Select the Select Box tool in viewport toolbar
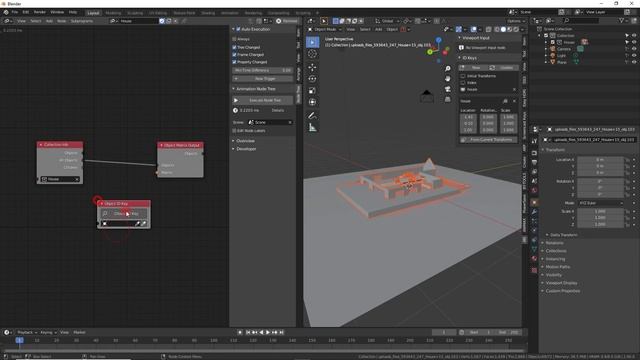This screenshot has height=360, width=640. tap(312, 42)
